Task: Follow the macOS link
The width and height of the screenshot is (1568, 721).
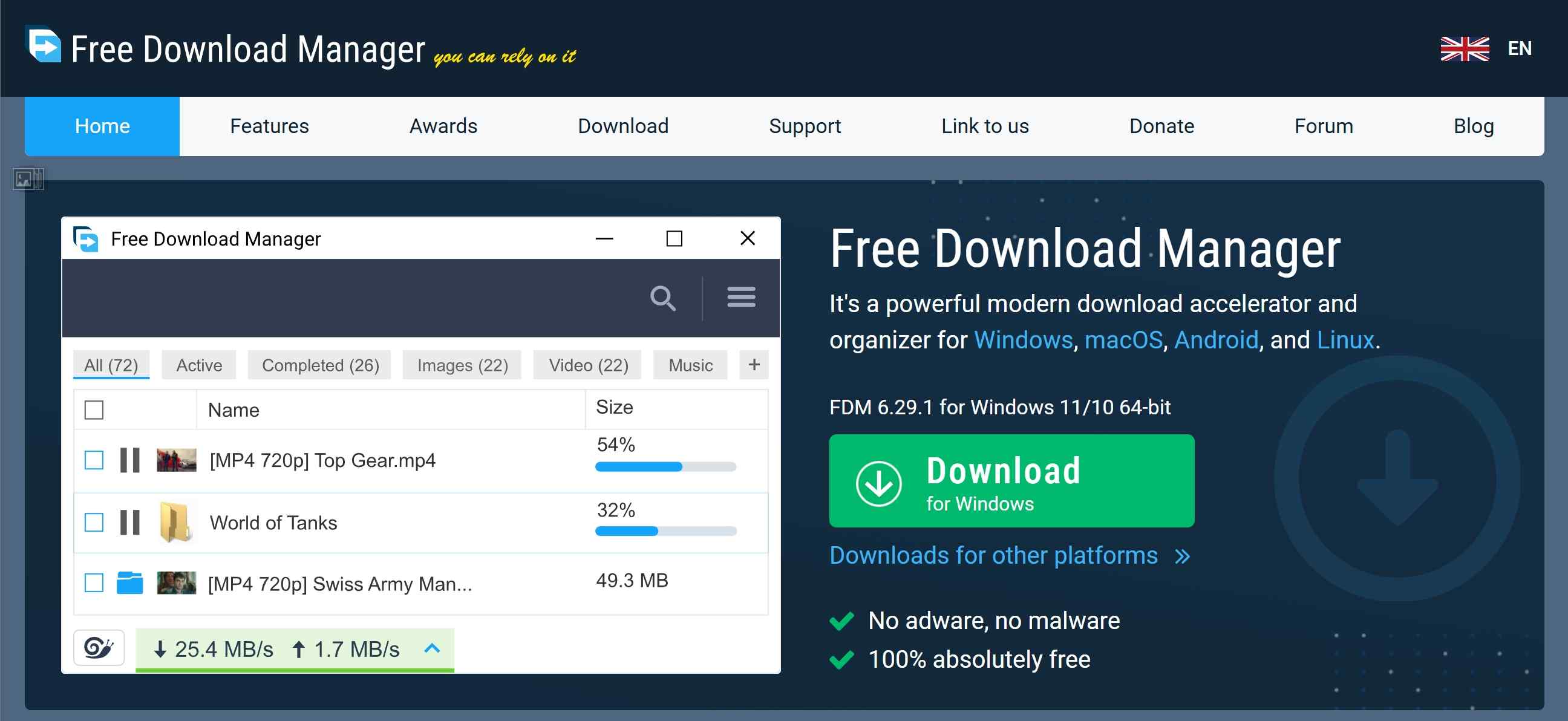Action: click(1123, 340)
